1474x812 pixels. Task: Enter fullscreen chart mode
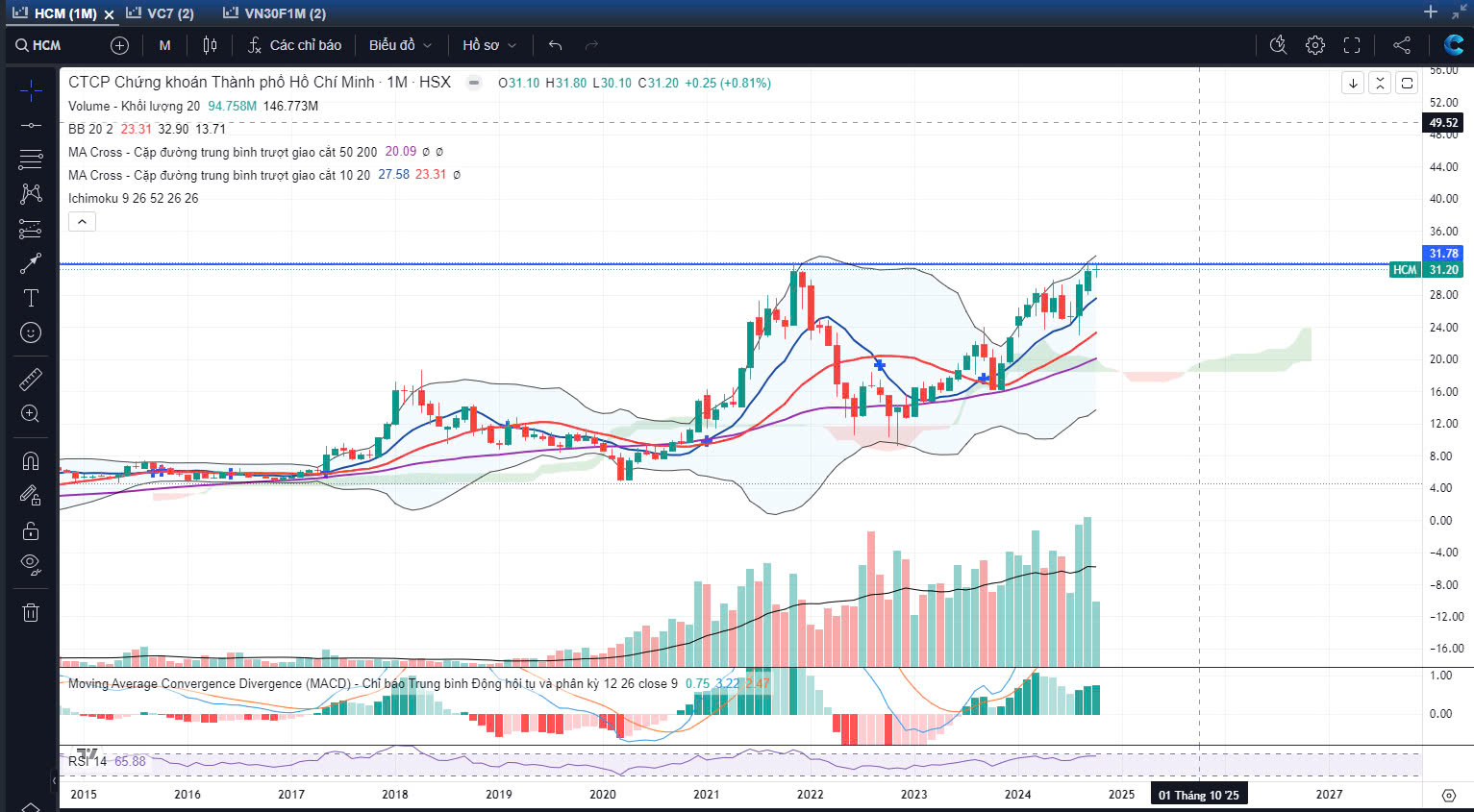tap(1352, 45)
